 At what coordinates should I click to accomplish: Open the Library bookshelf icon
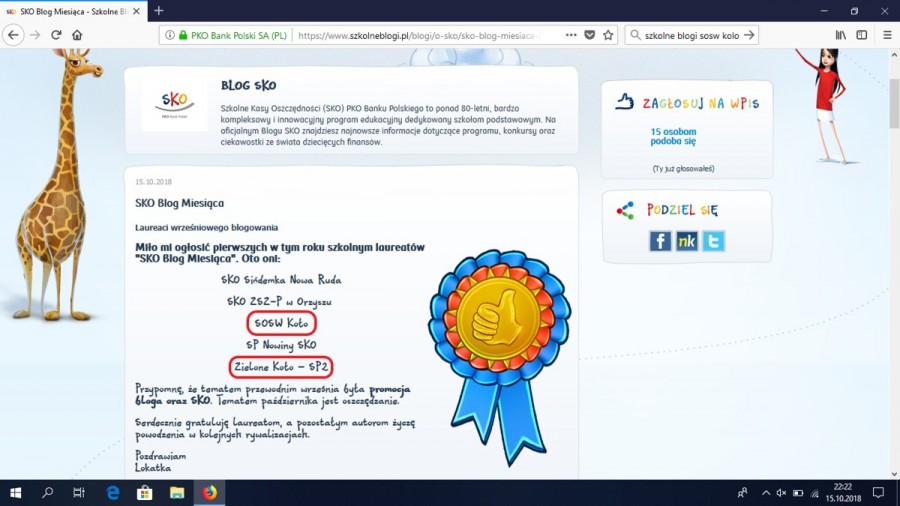pyautogui.click(x=841, y=35)
